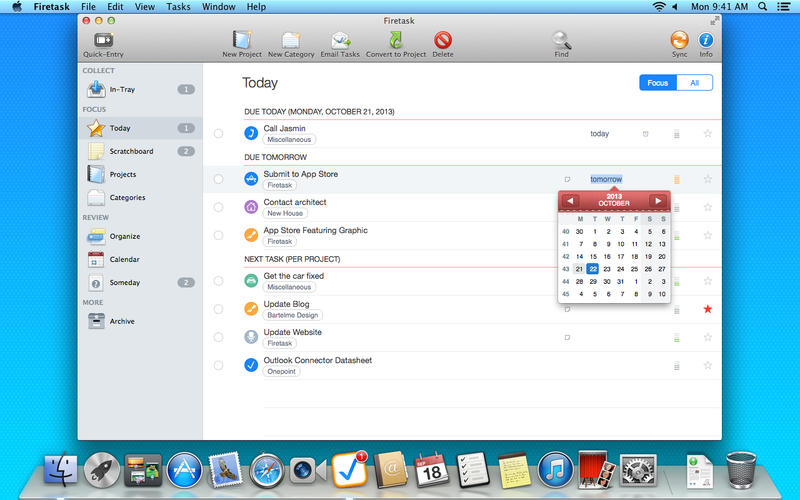800x500 pixels.
Task: Open note icon of Update Website
Action: pos(567,337)
